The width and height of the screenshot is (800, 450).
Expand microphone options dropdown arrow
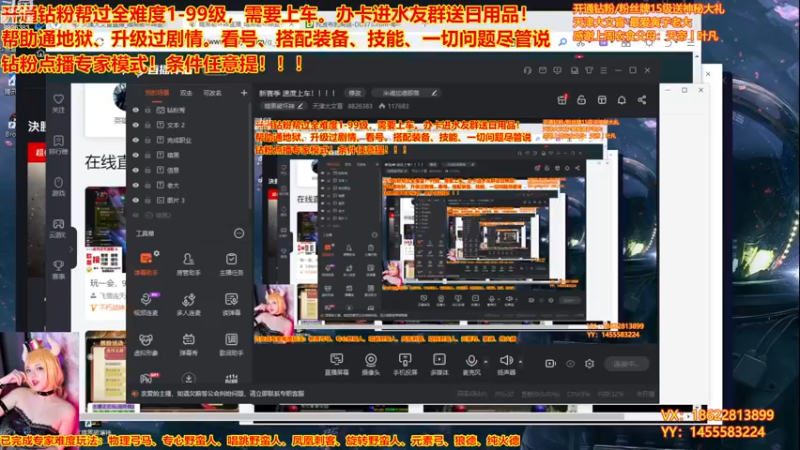tap(486, 362)
